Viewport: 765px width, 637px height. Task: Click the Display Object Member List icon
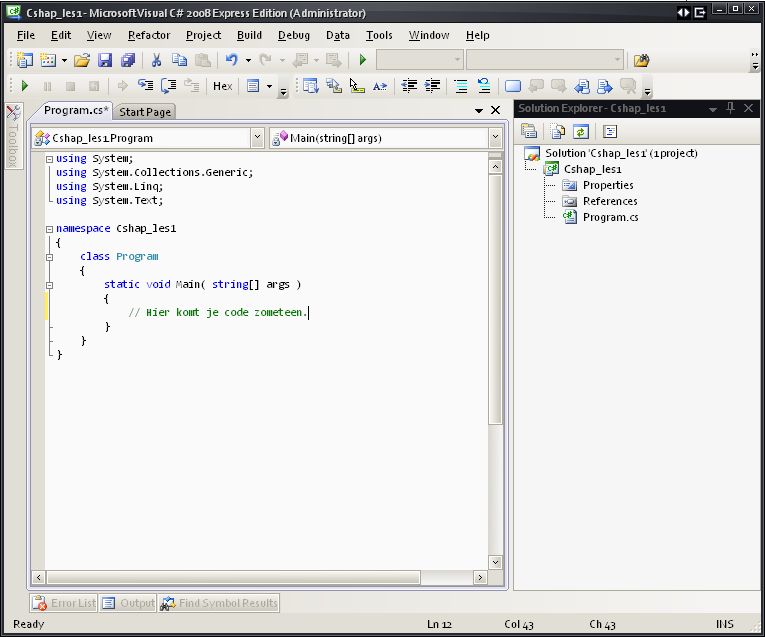311,86
